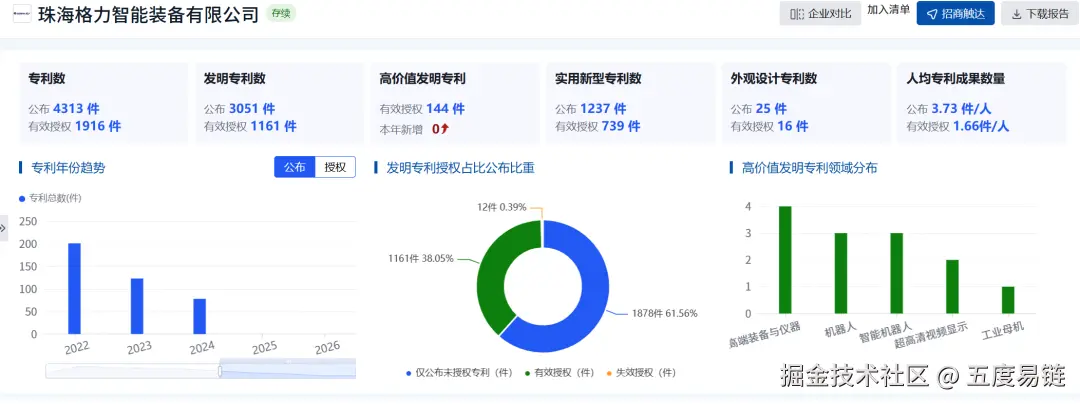This screenshot has height=404, width=1080.
Task: Click the 2026 axis label
Action: 326,348
